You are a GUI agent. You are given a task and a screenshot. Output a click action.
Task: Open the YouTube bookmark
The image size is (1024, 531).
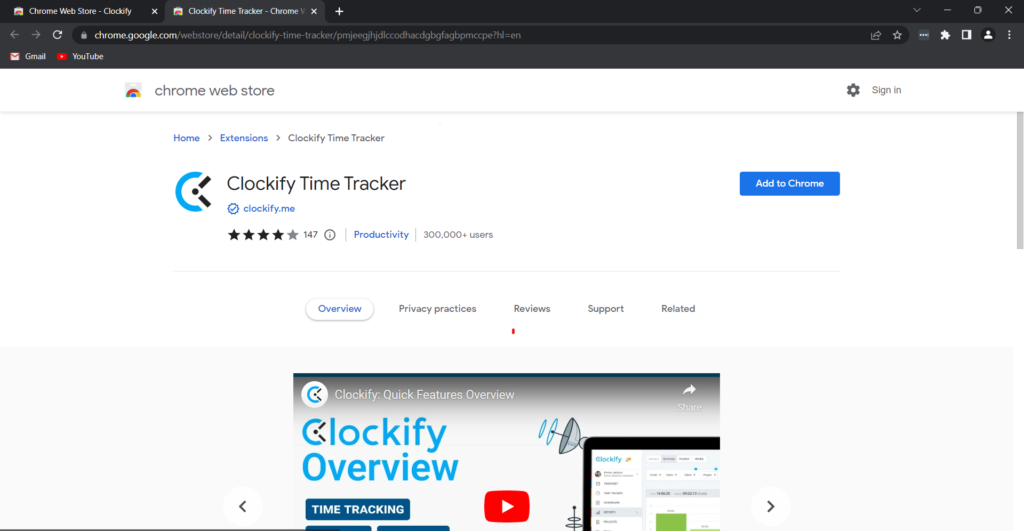[x=80, y=56]
